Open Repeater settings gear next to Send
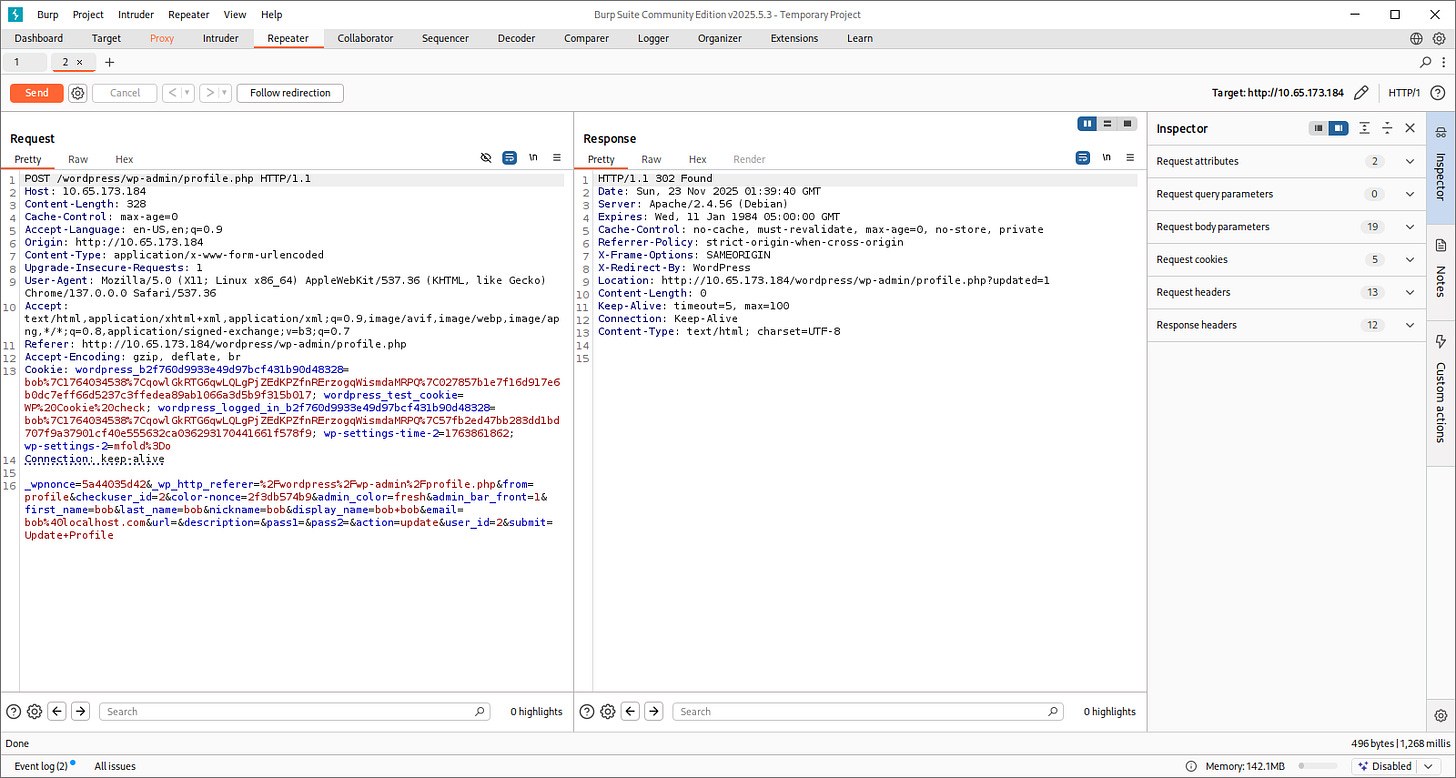 [x=78, y=93]
